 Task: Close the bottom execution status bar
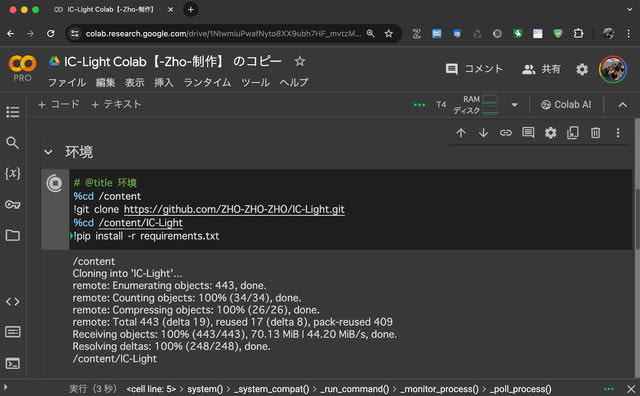point(631,389)
